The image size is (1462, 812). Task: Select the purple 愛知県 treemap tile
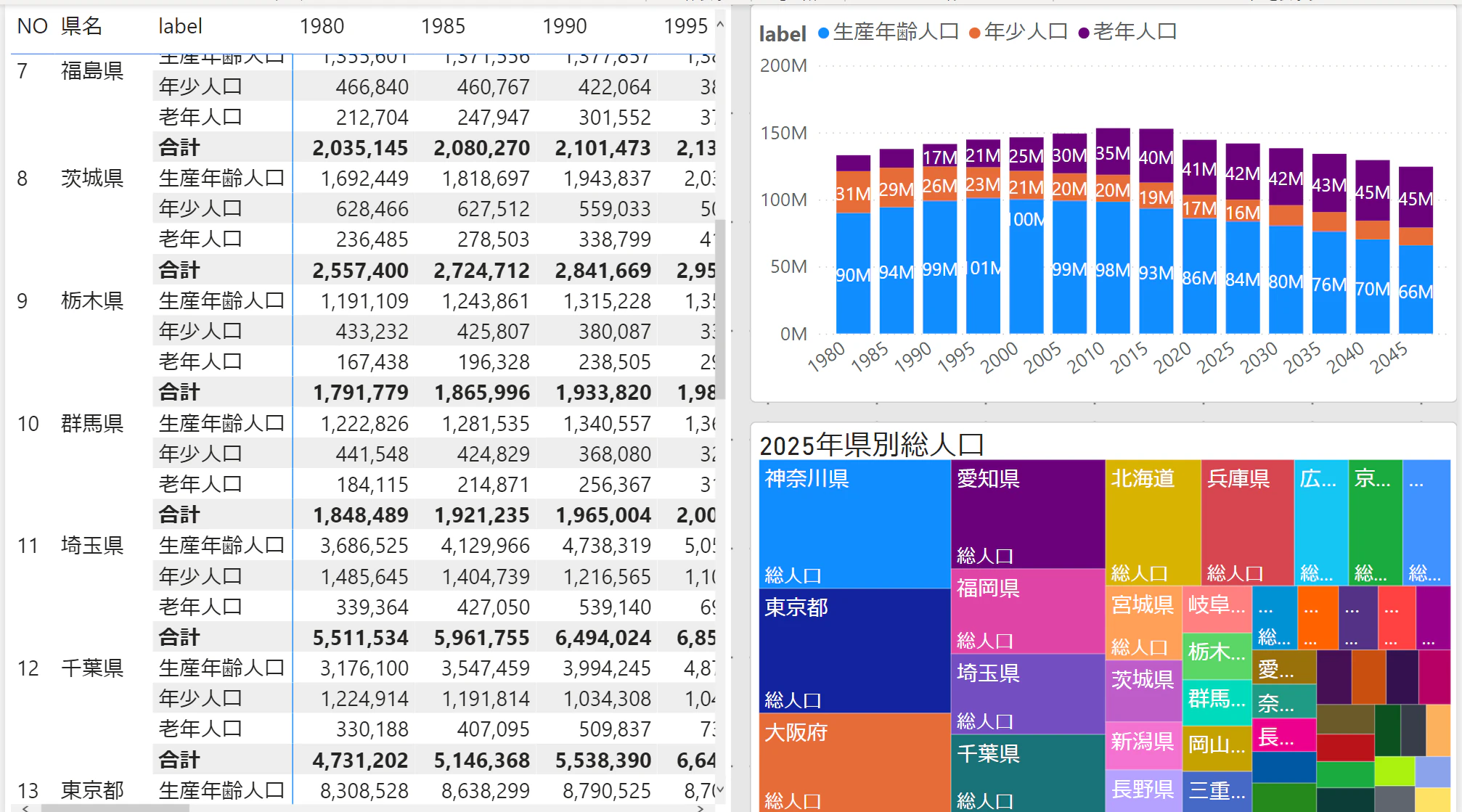(x=1027, y=514)
